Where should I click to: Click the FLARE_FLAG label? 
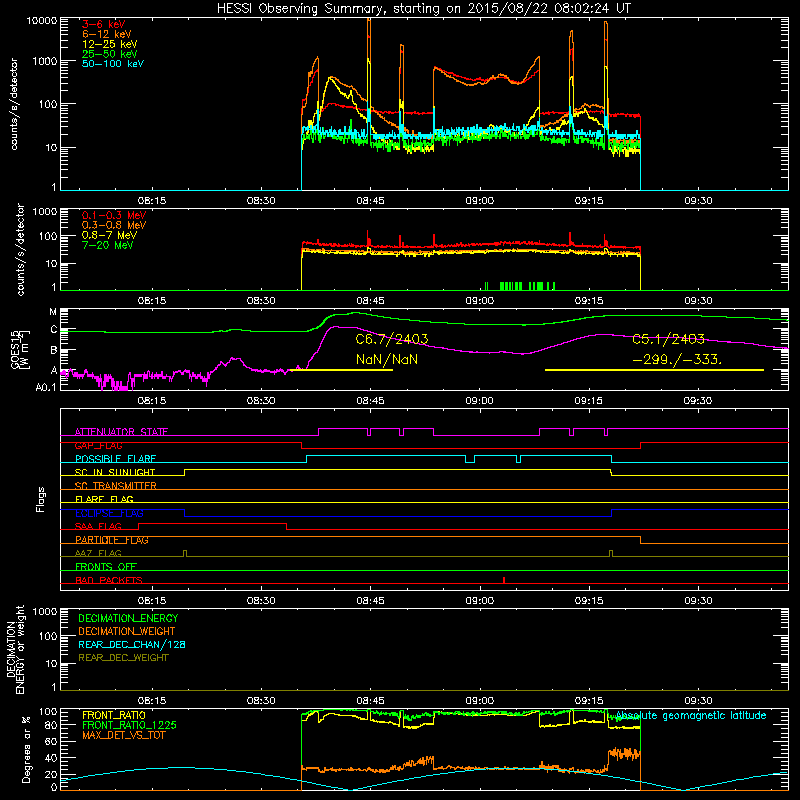coord(104,499)
